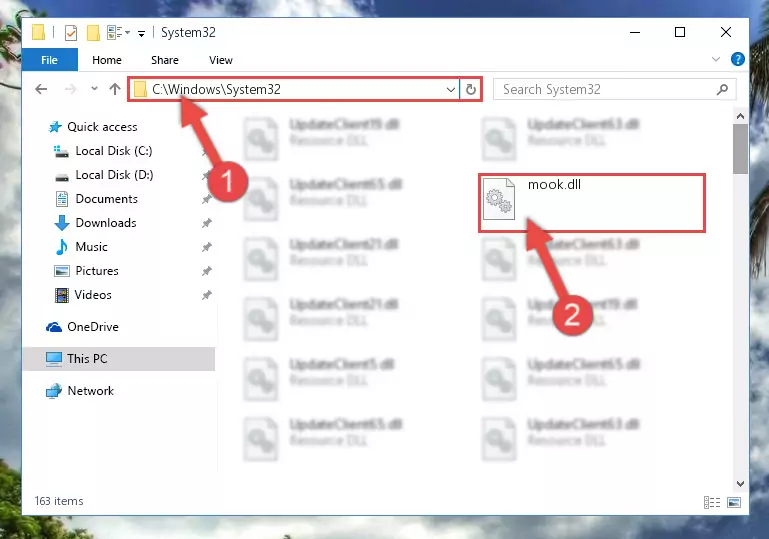Image resolution: width=769 pixels, height=539 pixels.
Task: Go up one folder level
Action: tap(115, 89)
